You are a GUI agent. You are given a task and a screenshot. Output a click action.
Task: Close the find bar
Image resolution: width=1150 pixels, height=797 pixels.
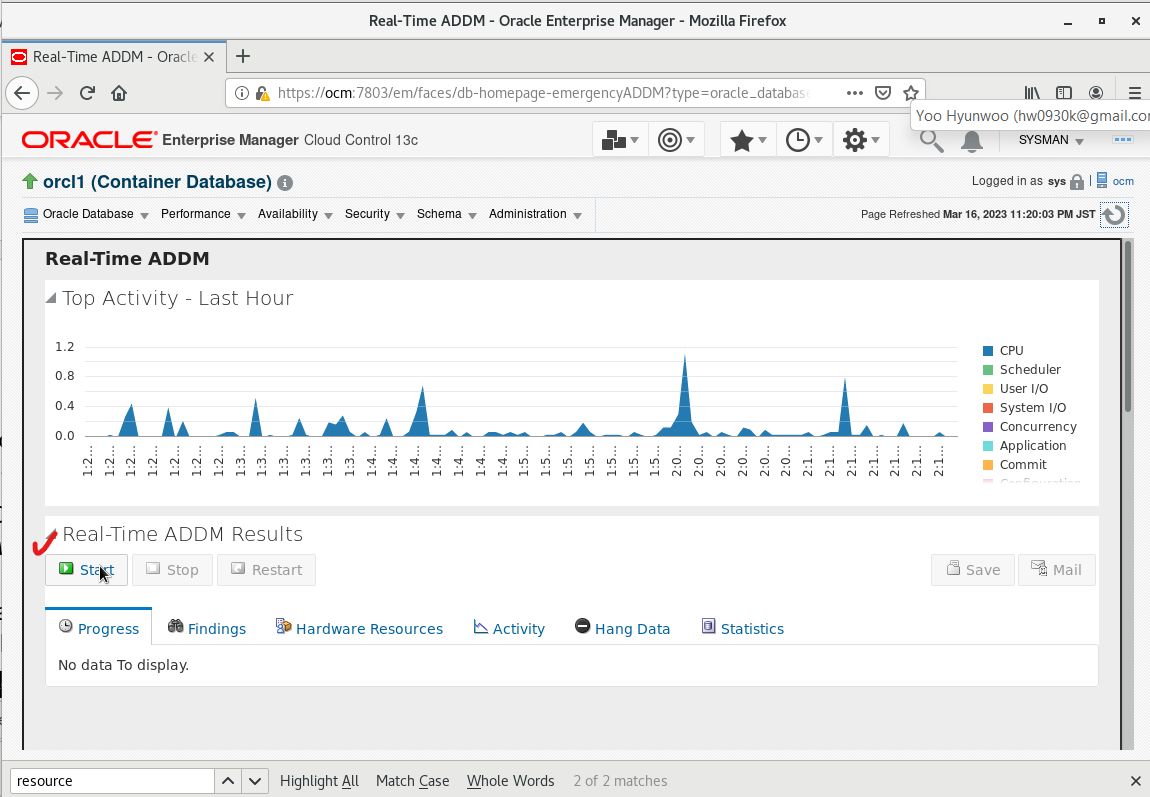click(1135, 781)
